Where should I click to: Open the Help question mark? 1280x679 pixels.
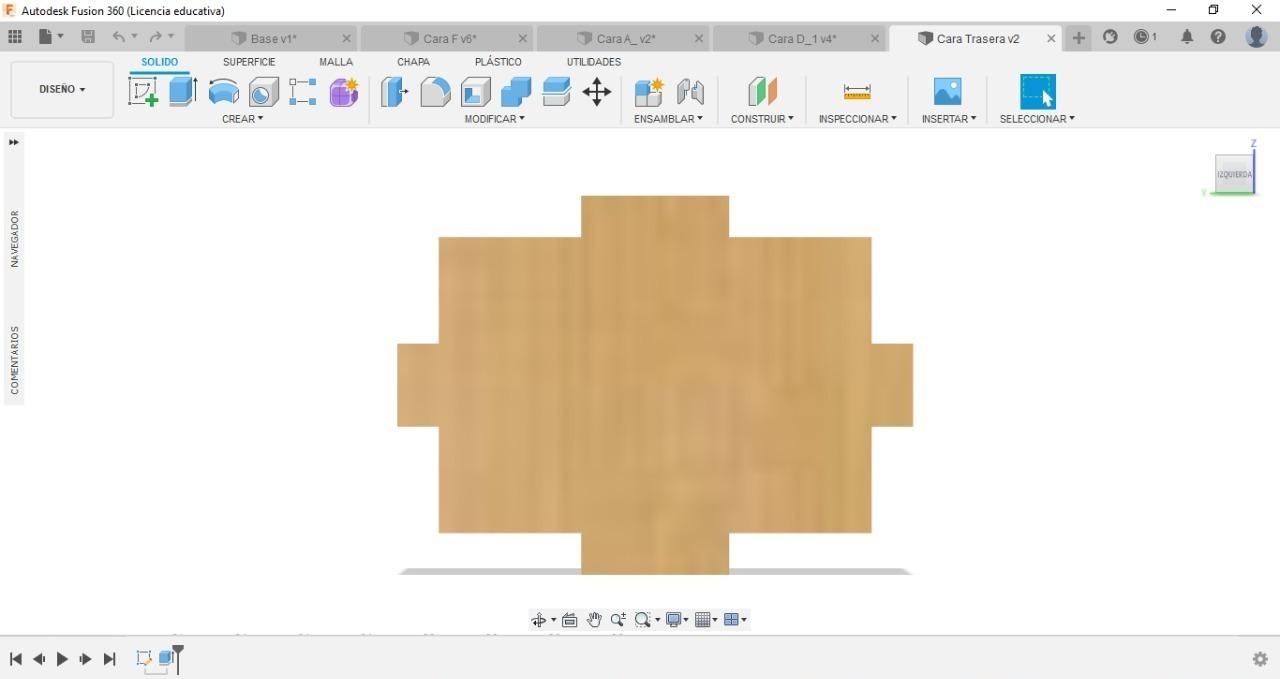[1218, 37]
